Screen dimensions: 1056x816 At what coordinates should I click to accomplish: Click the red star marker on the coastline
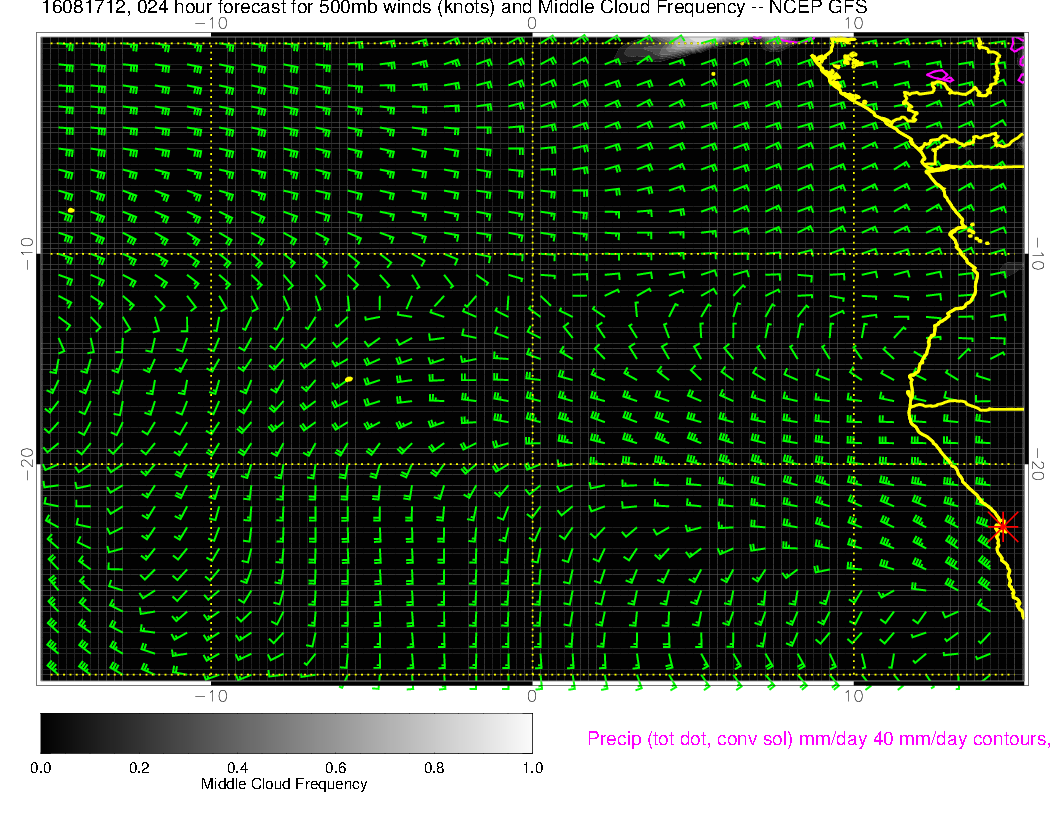click(1003, 526)
